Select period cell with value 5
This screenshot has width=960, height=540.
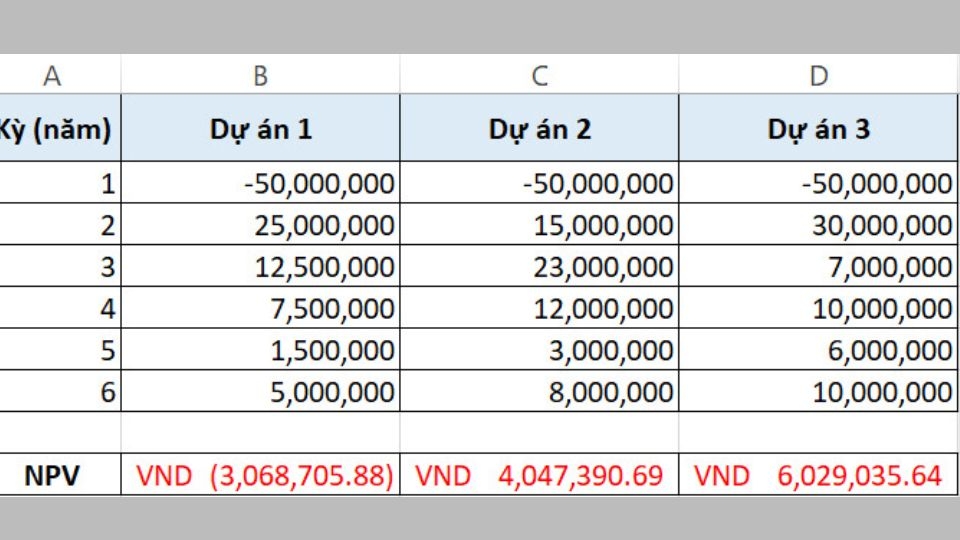point(60,349)
